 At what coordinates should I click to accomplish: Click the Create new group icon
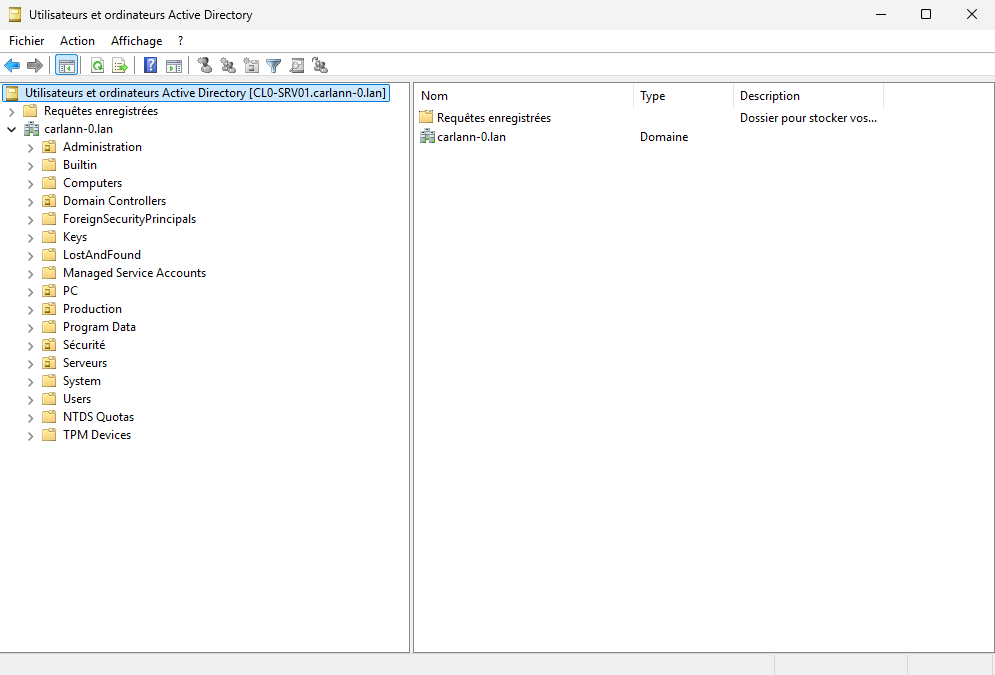pos(228,65)
